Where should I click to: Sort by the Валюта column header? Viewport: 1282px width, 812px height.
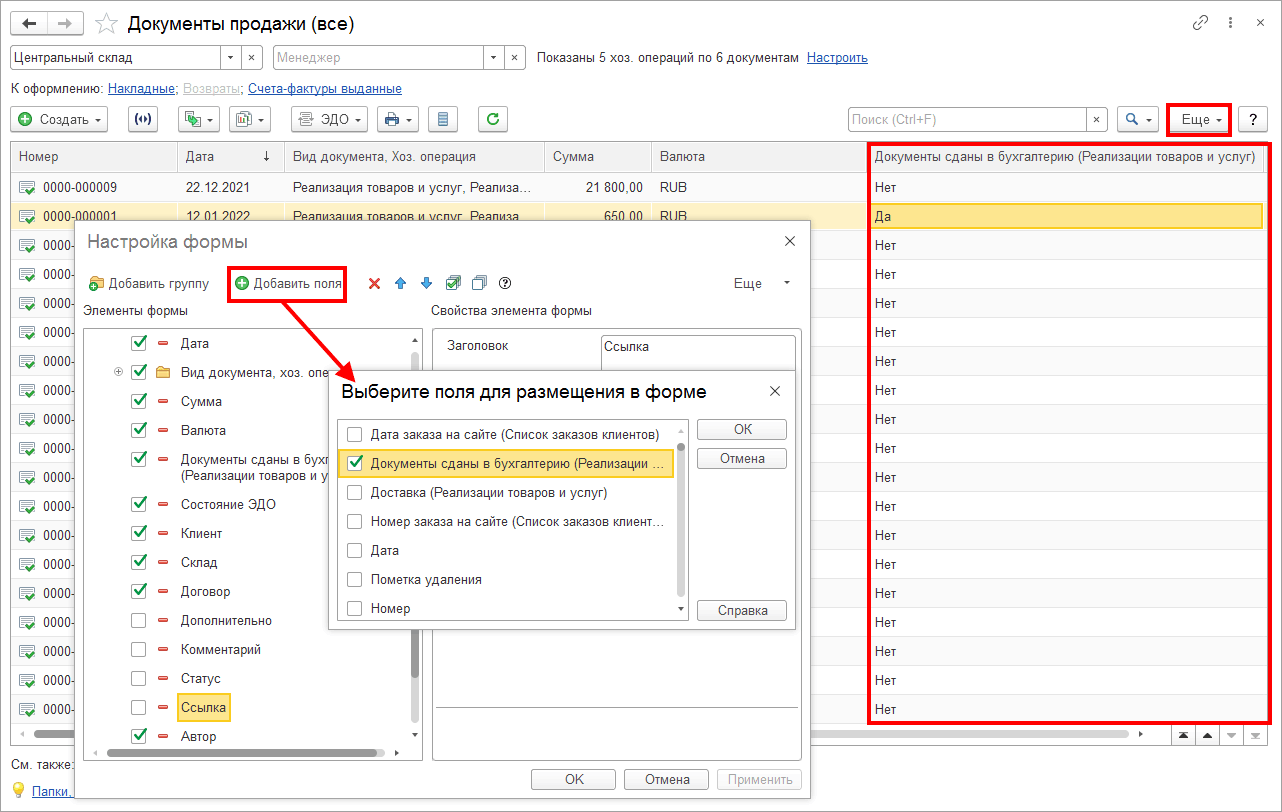[759, 156]
